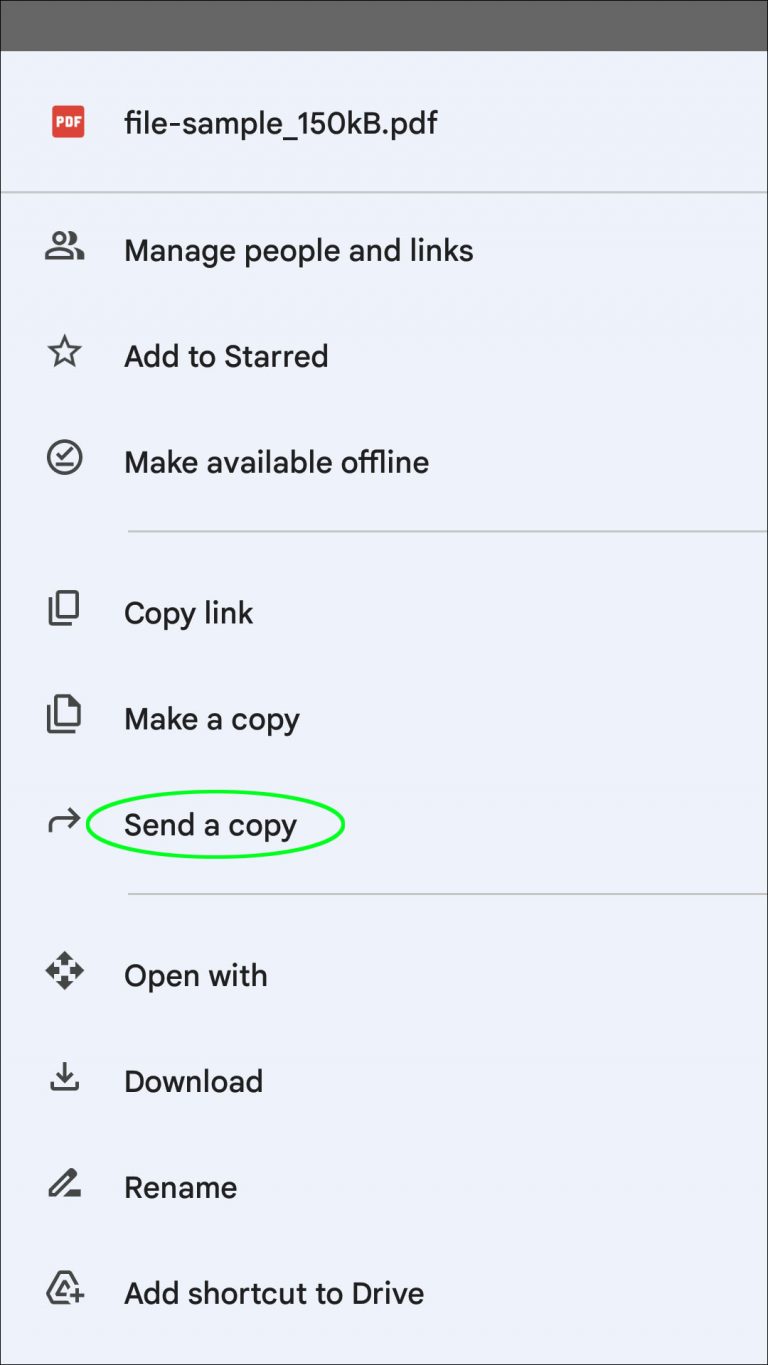768x1365 pixels.
Task: Click the Copy link icon
Action: (x=64, y=612)
